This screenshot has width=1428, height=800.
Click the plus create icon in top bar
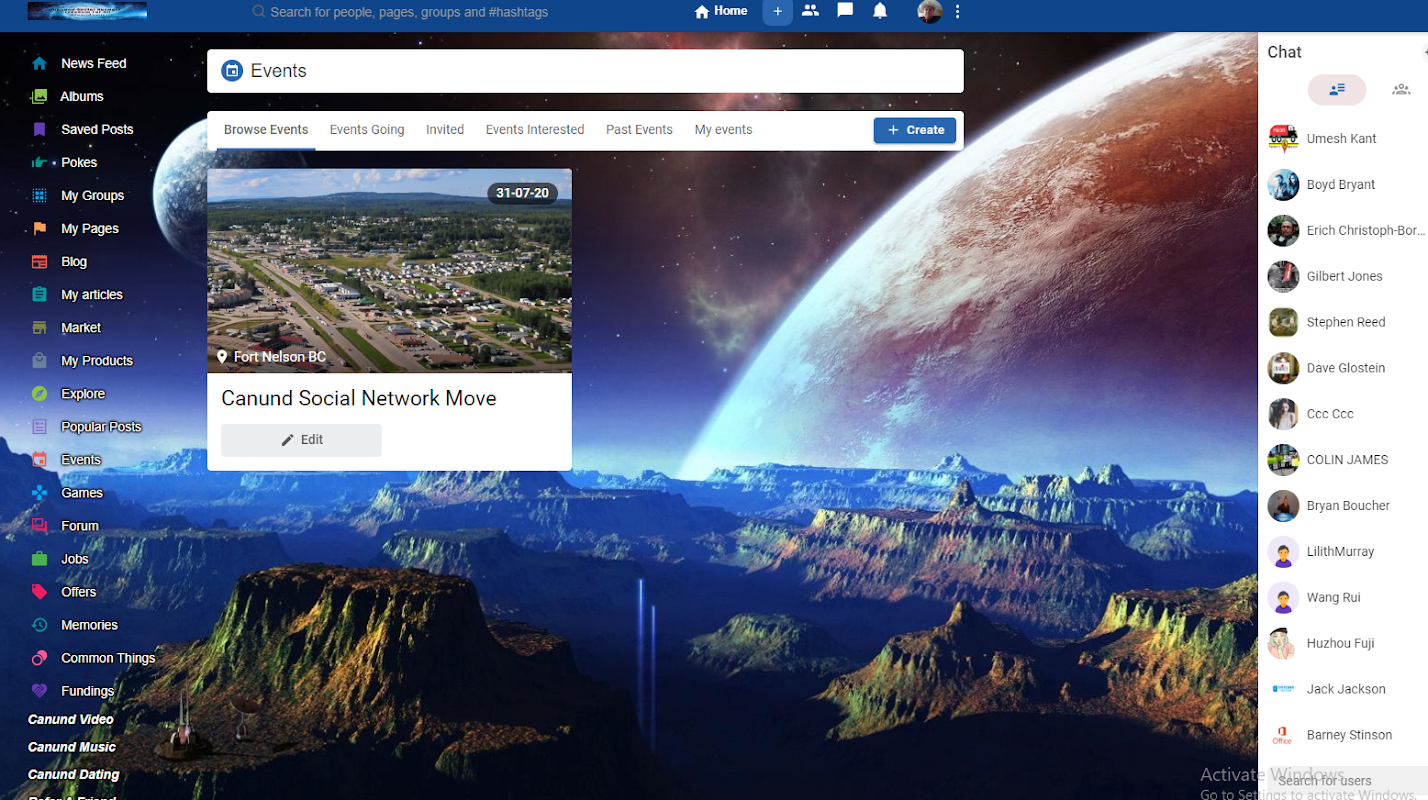click(778, 11)
